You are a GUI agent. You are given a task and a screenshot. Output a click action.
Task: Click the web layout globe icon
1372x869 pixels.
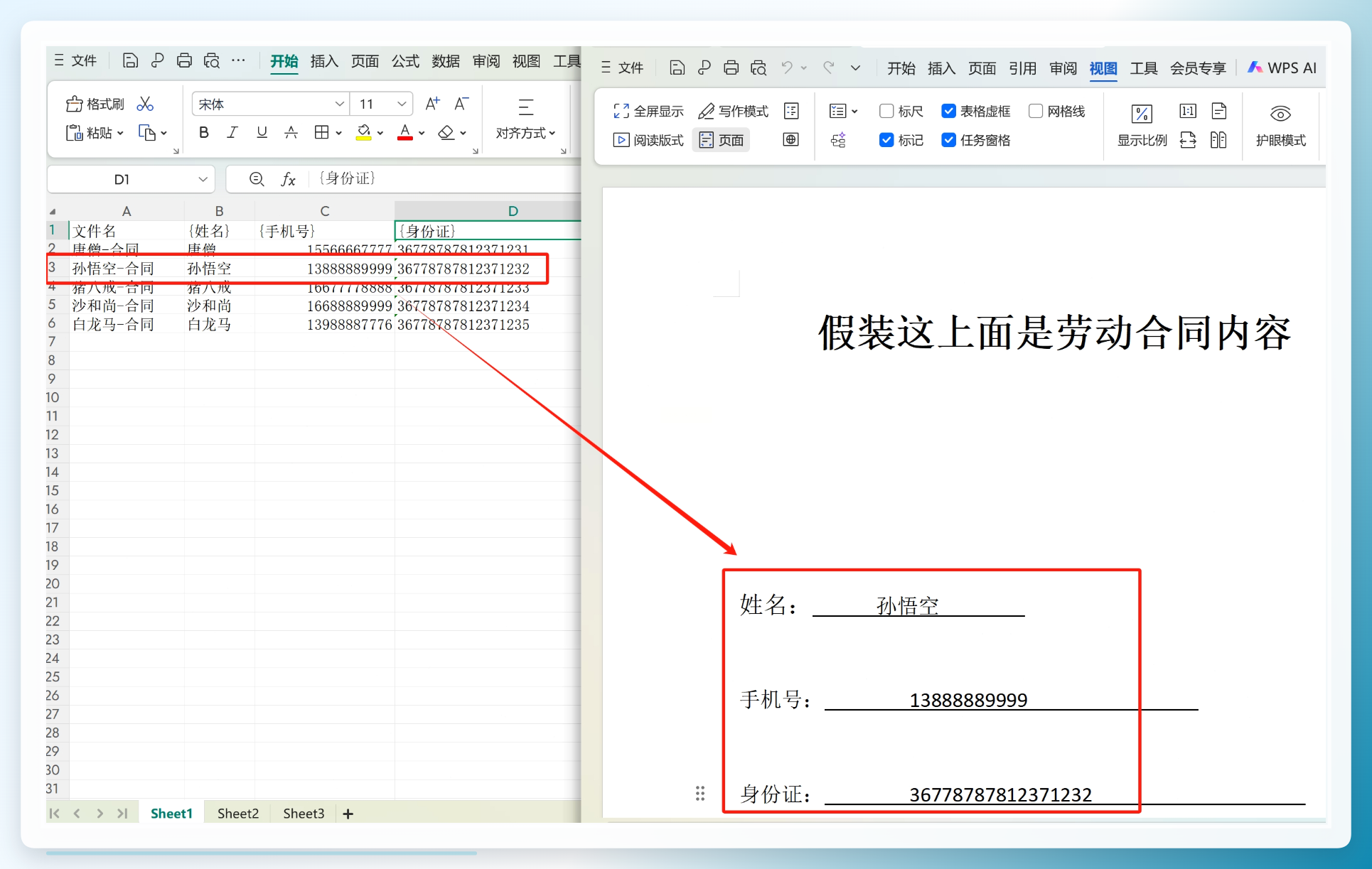coord(790,140)
